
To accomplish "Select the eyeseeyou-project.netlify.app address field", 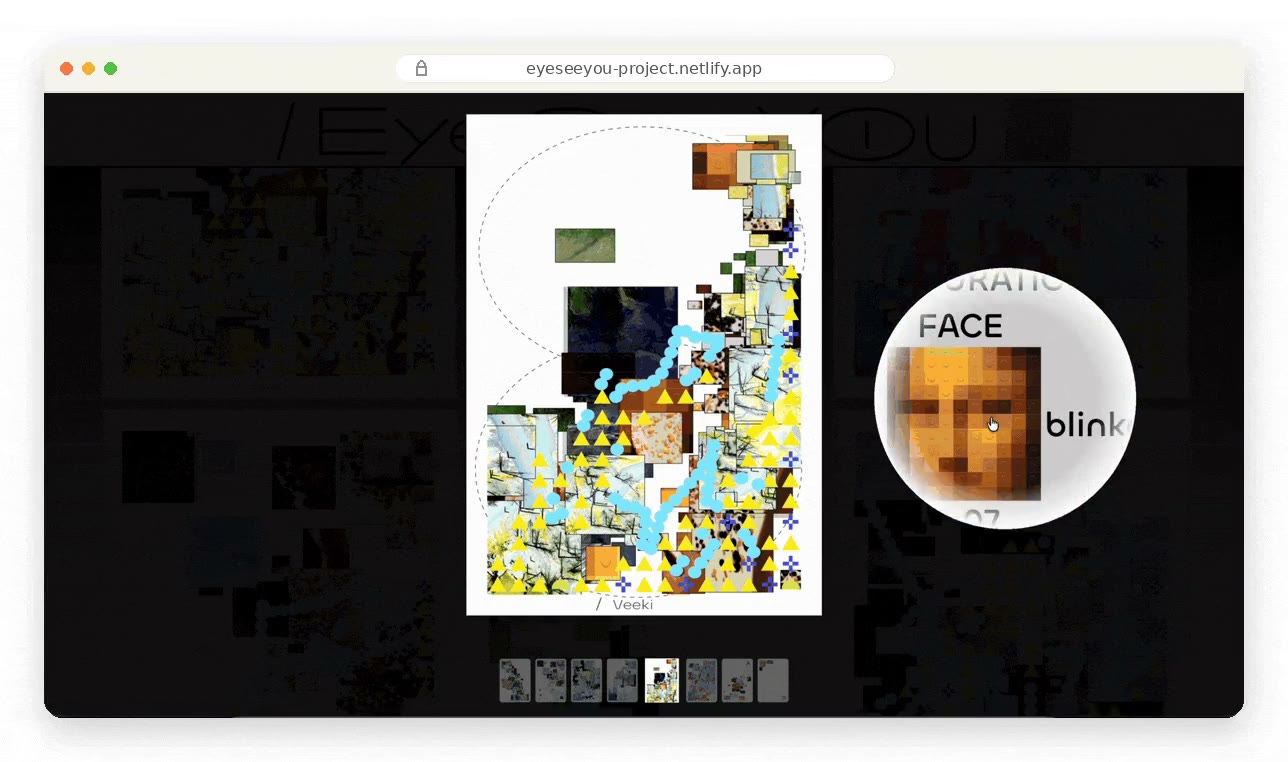I will coord(644,68).
